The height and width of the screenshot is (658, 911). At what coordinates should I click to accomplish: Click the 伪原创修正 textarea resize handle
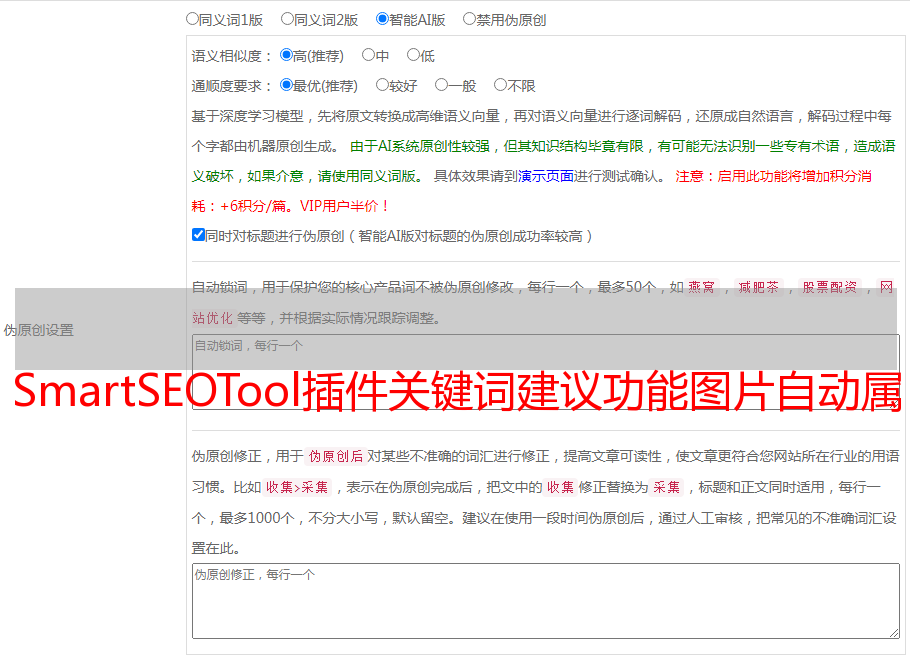tap(893, 631)
